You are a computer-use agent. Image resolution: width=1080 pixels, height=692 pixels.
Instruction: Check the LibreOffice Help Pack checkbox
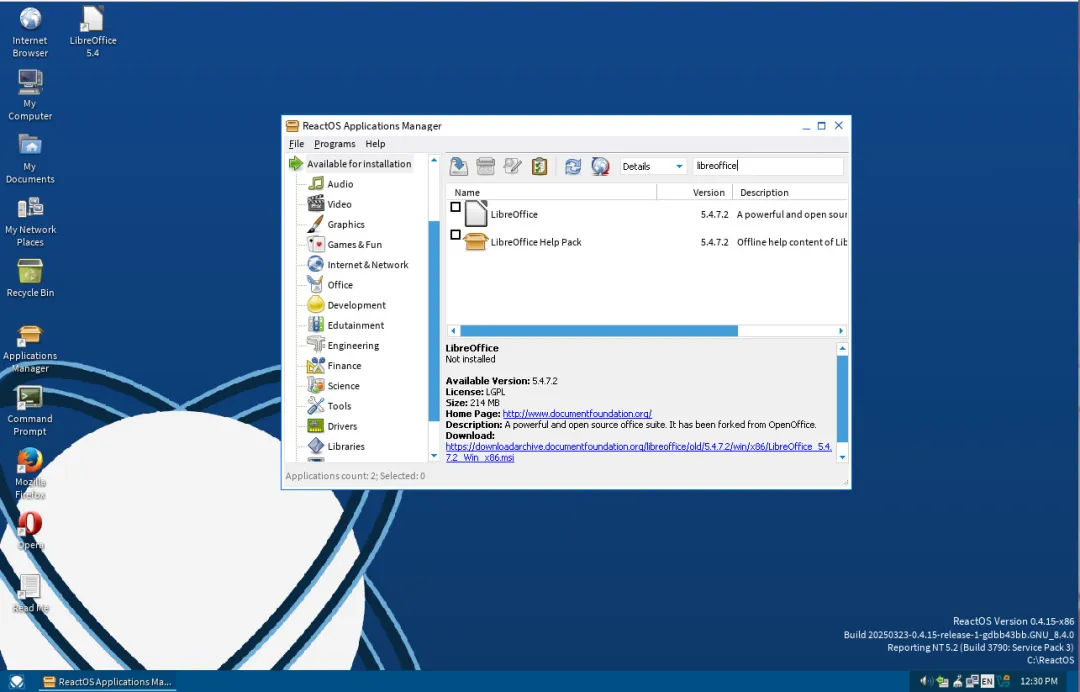(x=455, y=235)
